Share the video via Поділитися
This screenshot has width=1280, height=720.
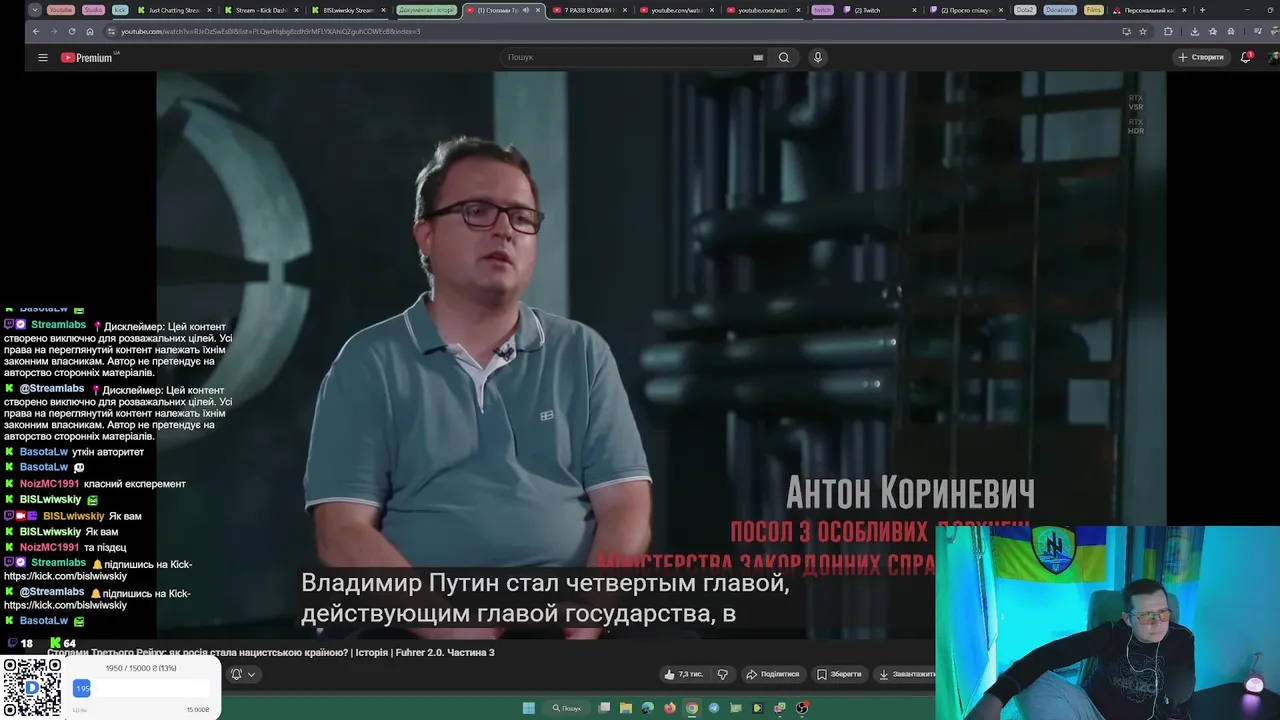pyautogui.click(x=773, y=674)
